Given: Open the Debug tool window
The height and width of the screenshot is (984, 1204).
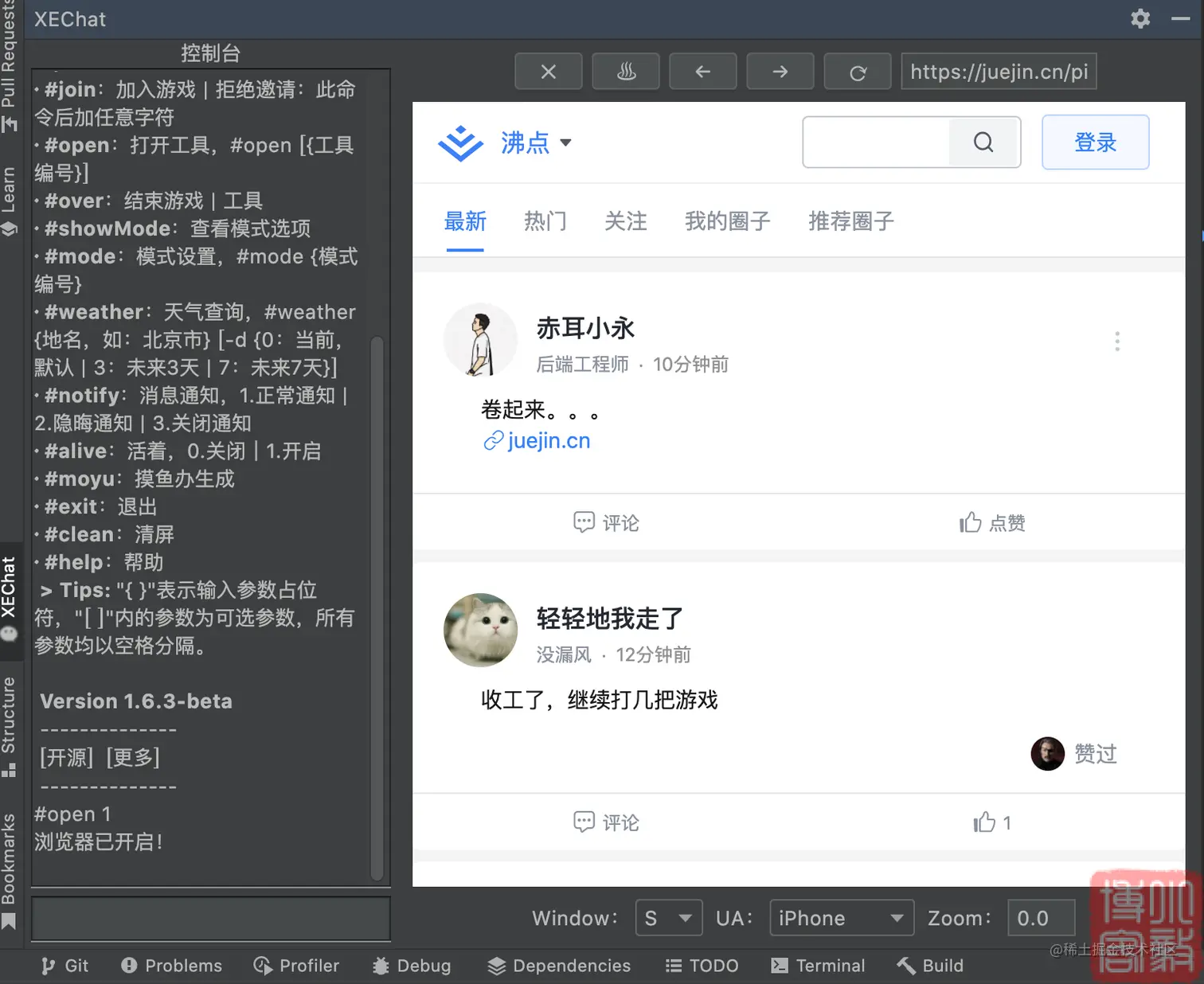Looking at the screenshot, I should point(411,966).
